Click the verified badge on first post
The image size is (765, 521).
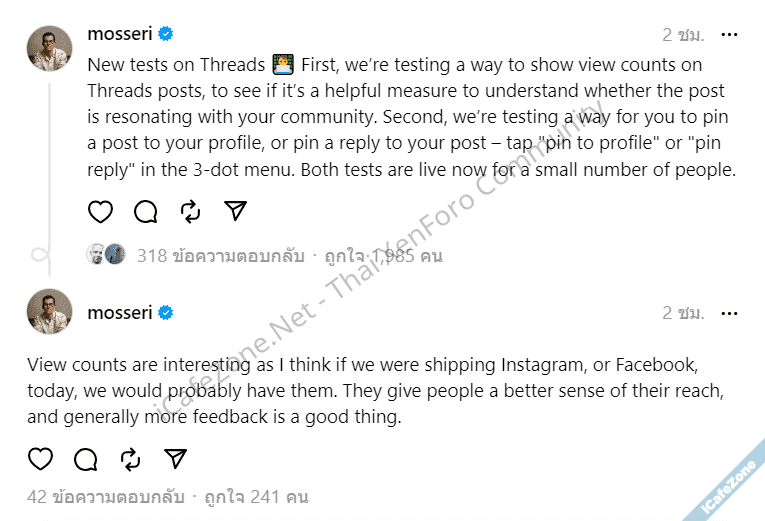[x=166, y=34]
